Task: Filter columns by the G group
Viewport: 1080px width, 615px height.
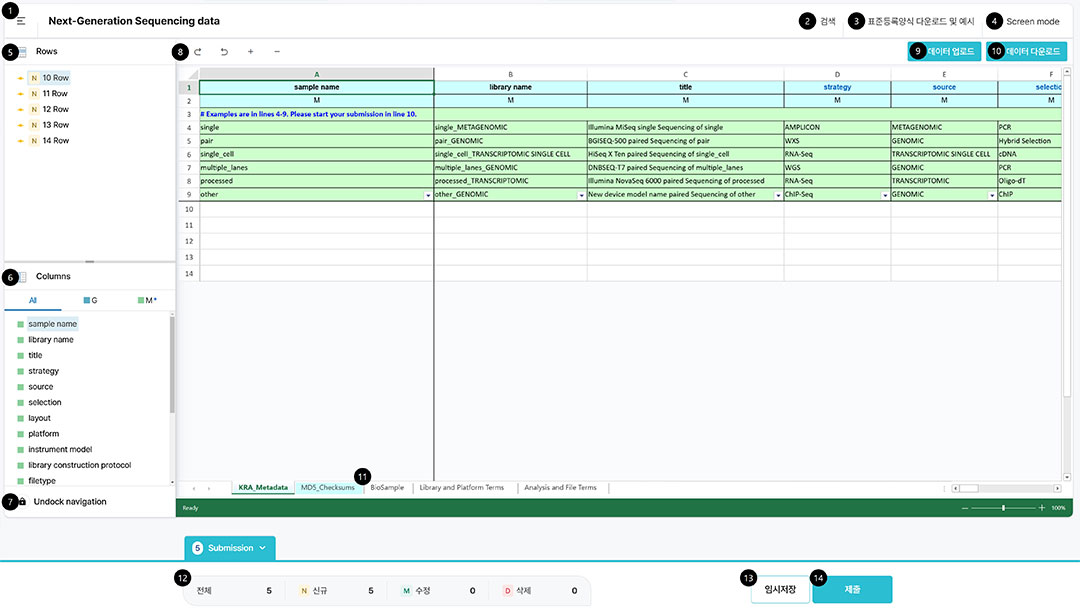Action: (90, 300)
